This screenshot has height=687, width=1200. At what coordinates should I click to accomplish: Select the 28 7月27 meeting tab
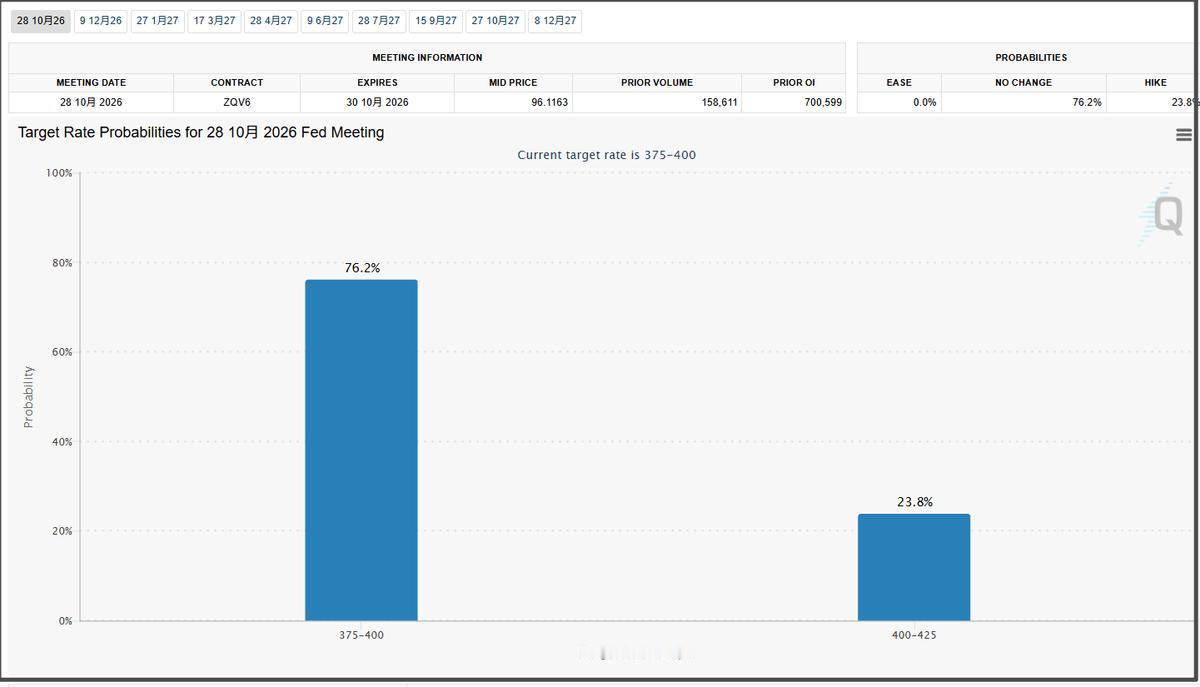point(379,21)
